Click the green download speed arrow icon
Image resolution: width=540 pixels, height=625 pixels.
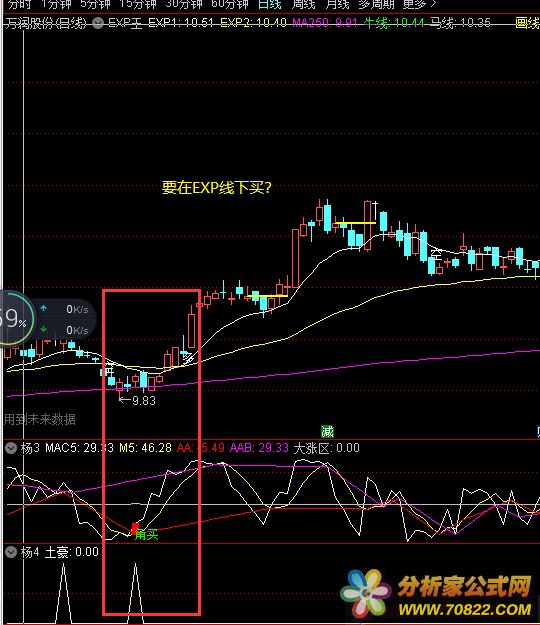click(43, 330)
